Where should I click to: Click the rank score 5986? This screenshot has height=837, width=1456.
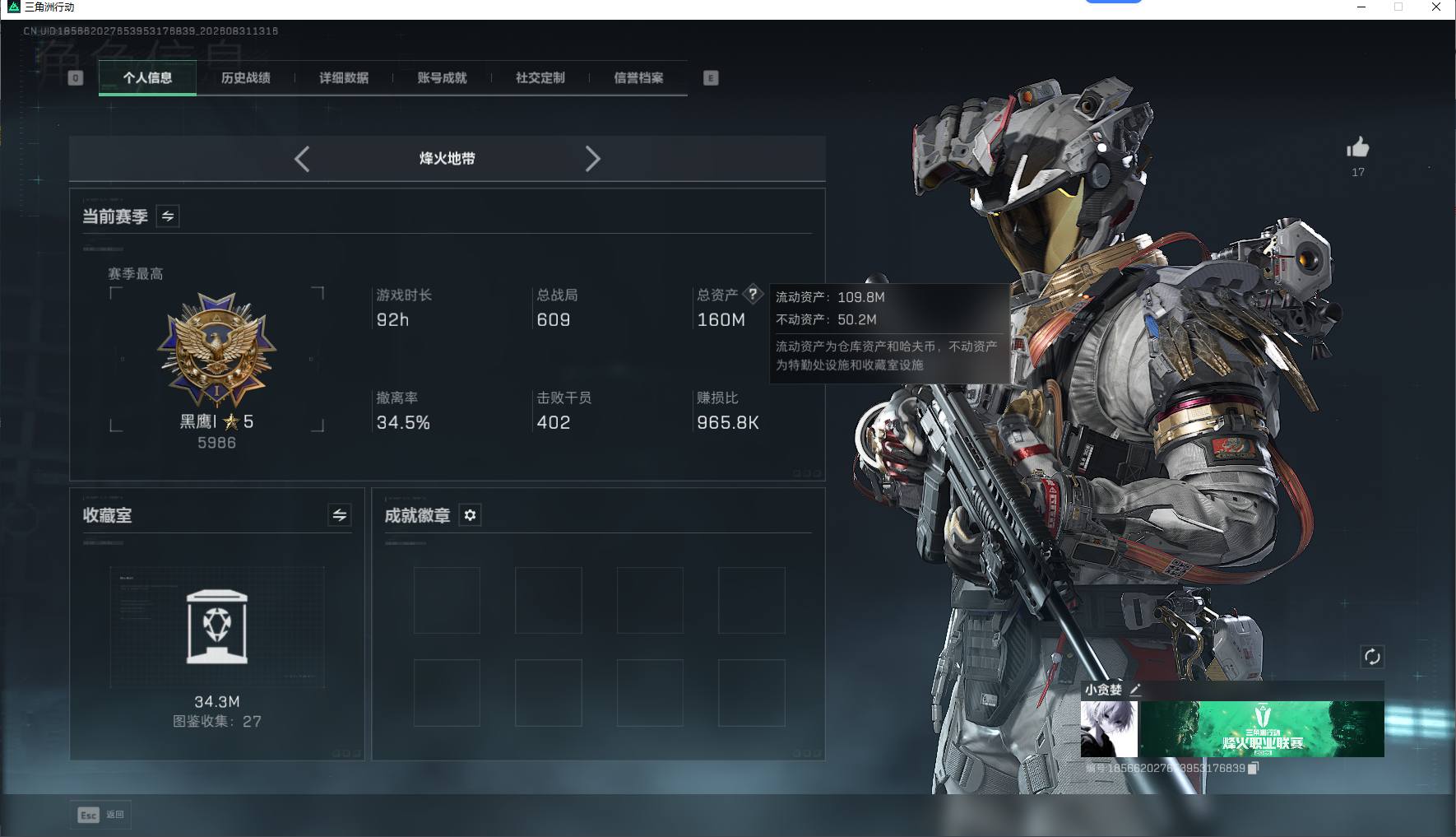coord(217,443)
